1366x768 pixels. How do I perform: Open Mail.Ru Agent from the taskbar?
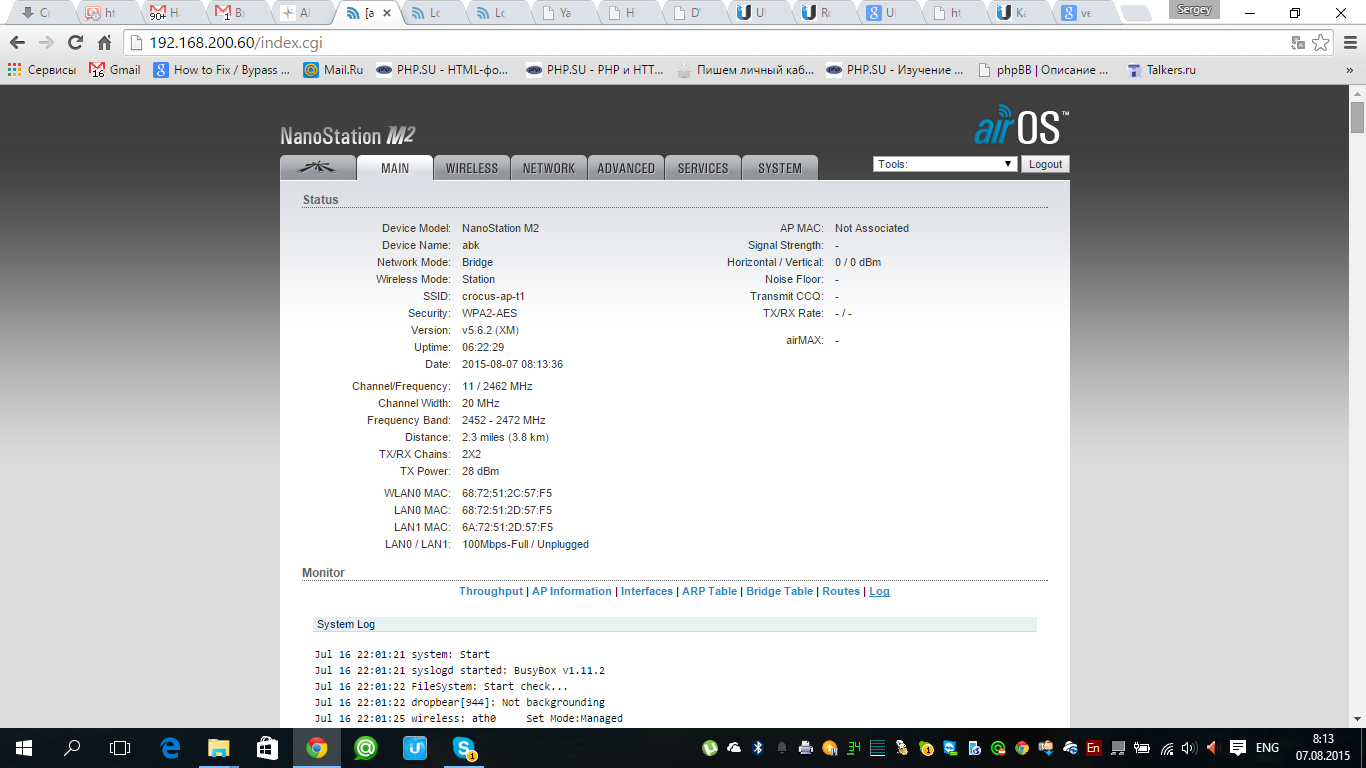pos(365,747)
